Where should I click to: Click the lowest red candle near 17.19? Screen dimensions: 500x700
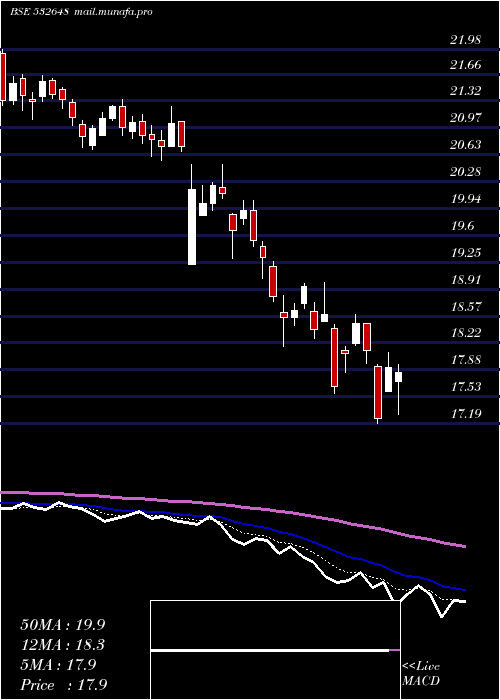378,393
